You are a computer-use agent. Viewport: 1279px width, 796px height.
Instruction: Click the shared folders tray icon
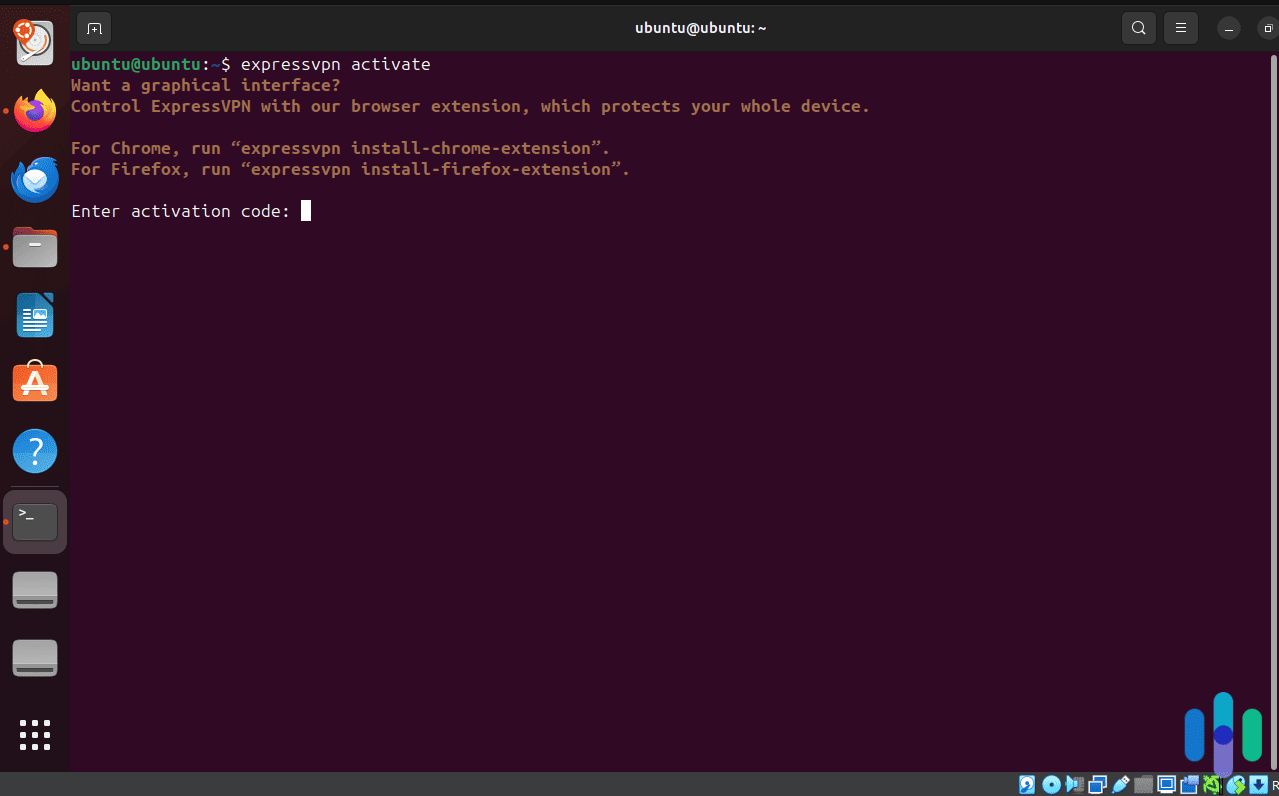[x=1143, y=784]
